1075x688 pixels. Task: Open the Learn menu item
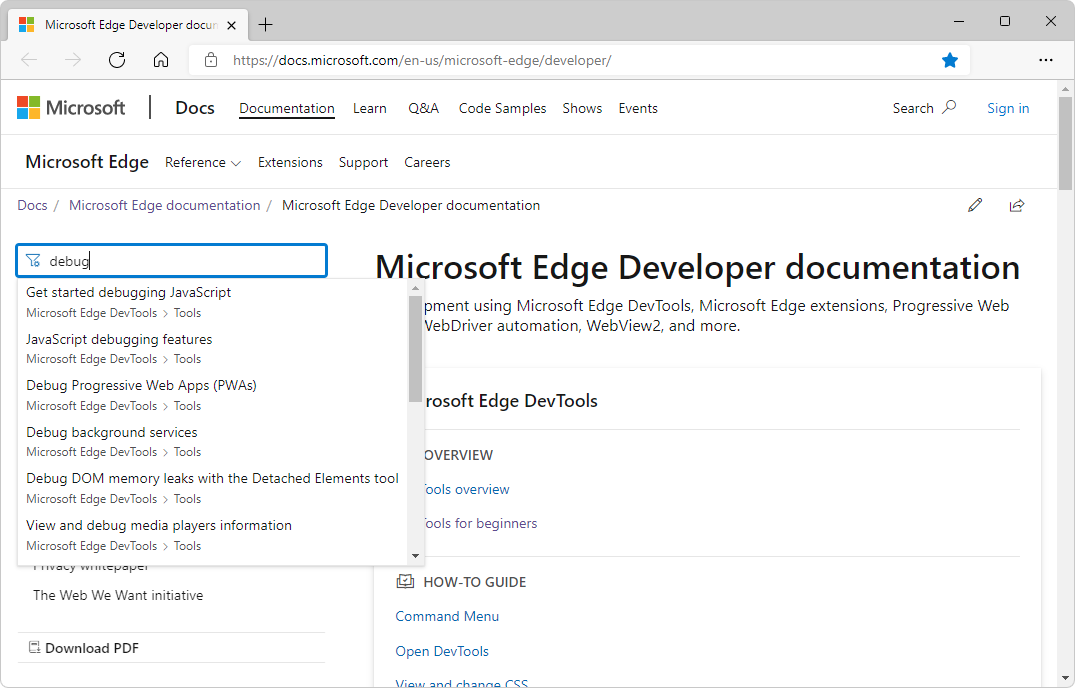tap(369, 108)
